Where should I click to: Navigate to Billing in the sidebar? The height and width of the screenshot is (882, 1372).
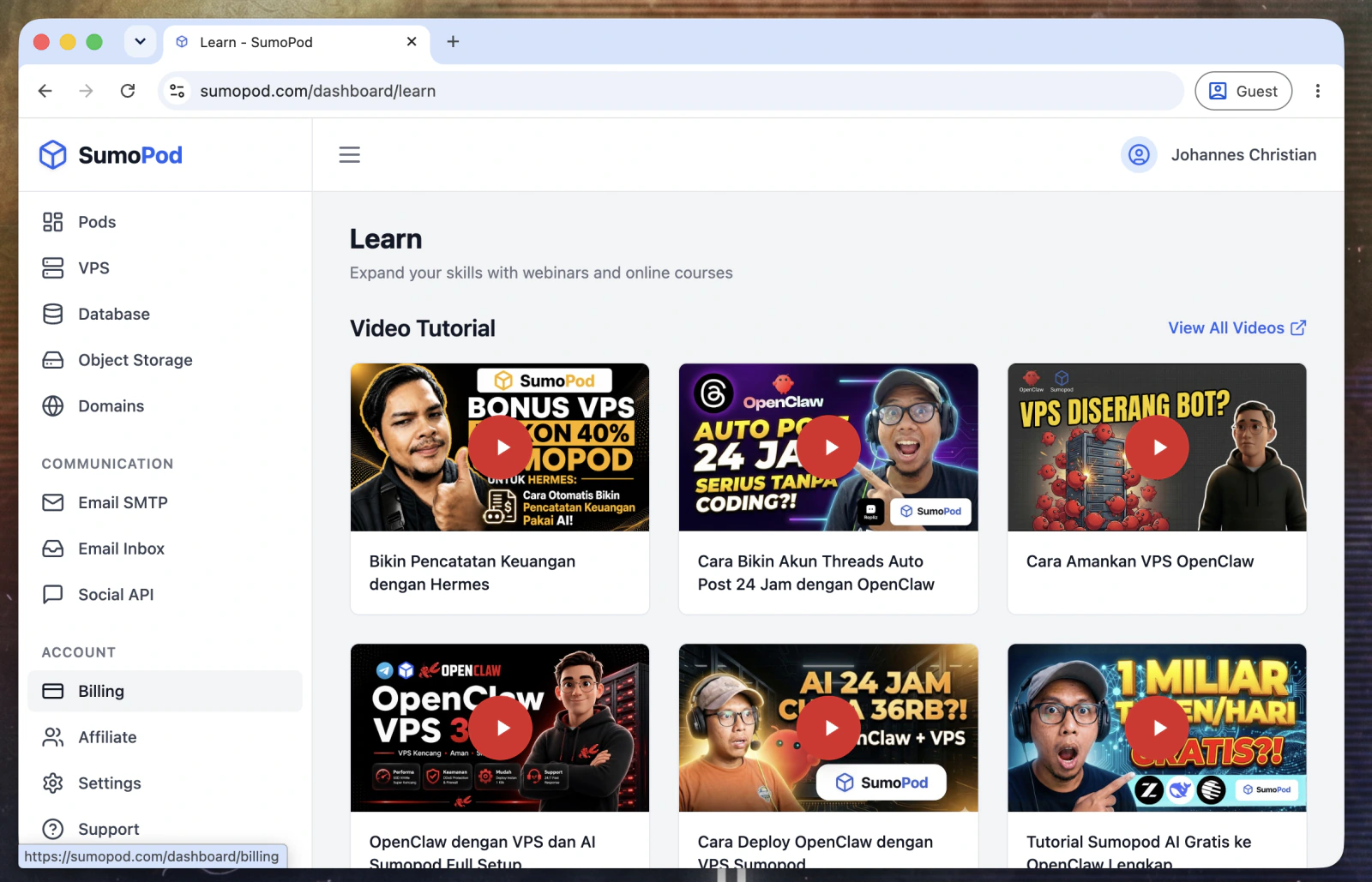coord(165,691)
